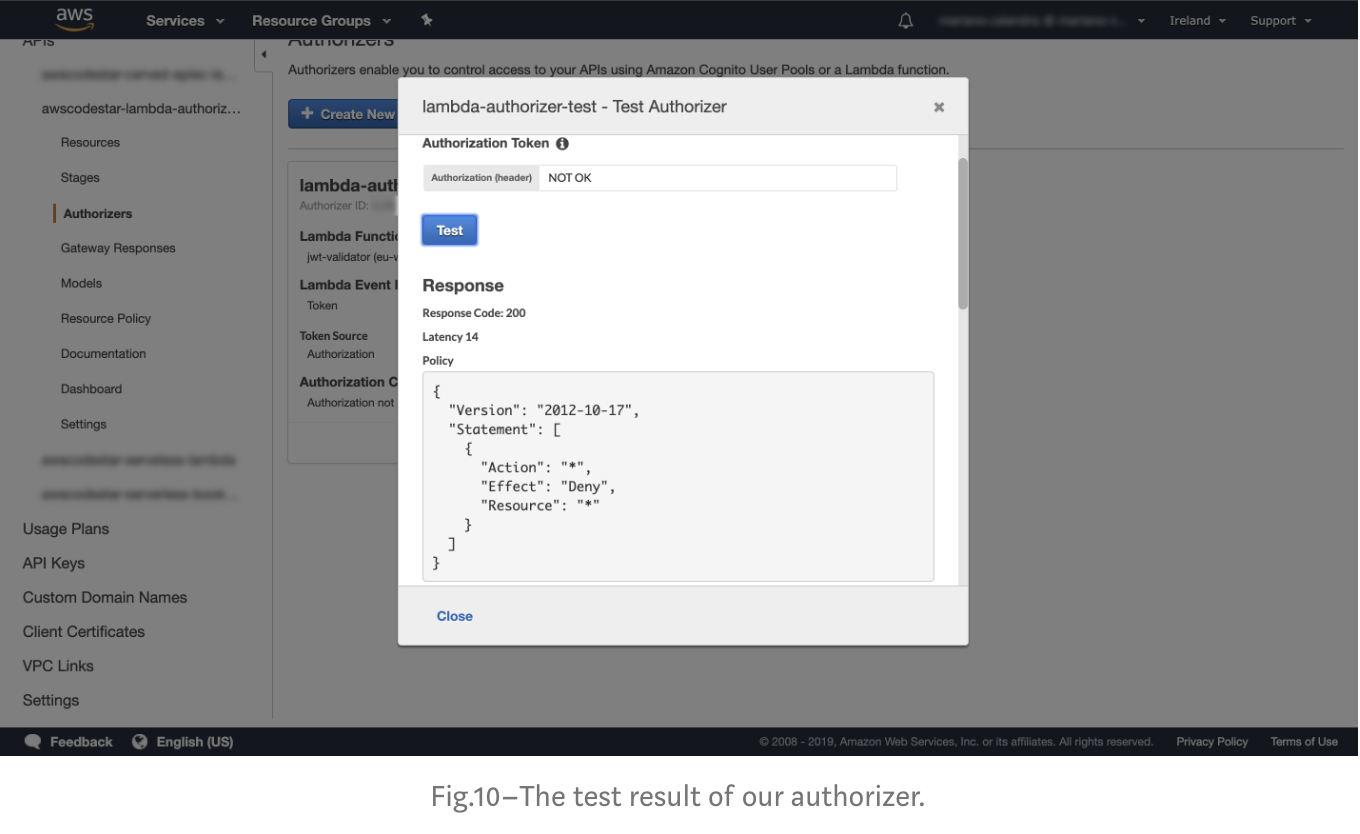
Task: Click the Policy JSON output box
Action: (678, 476)
